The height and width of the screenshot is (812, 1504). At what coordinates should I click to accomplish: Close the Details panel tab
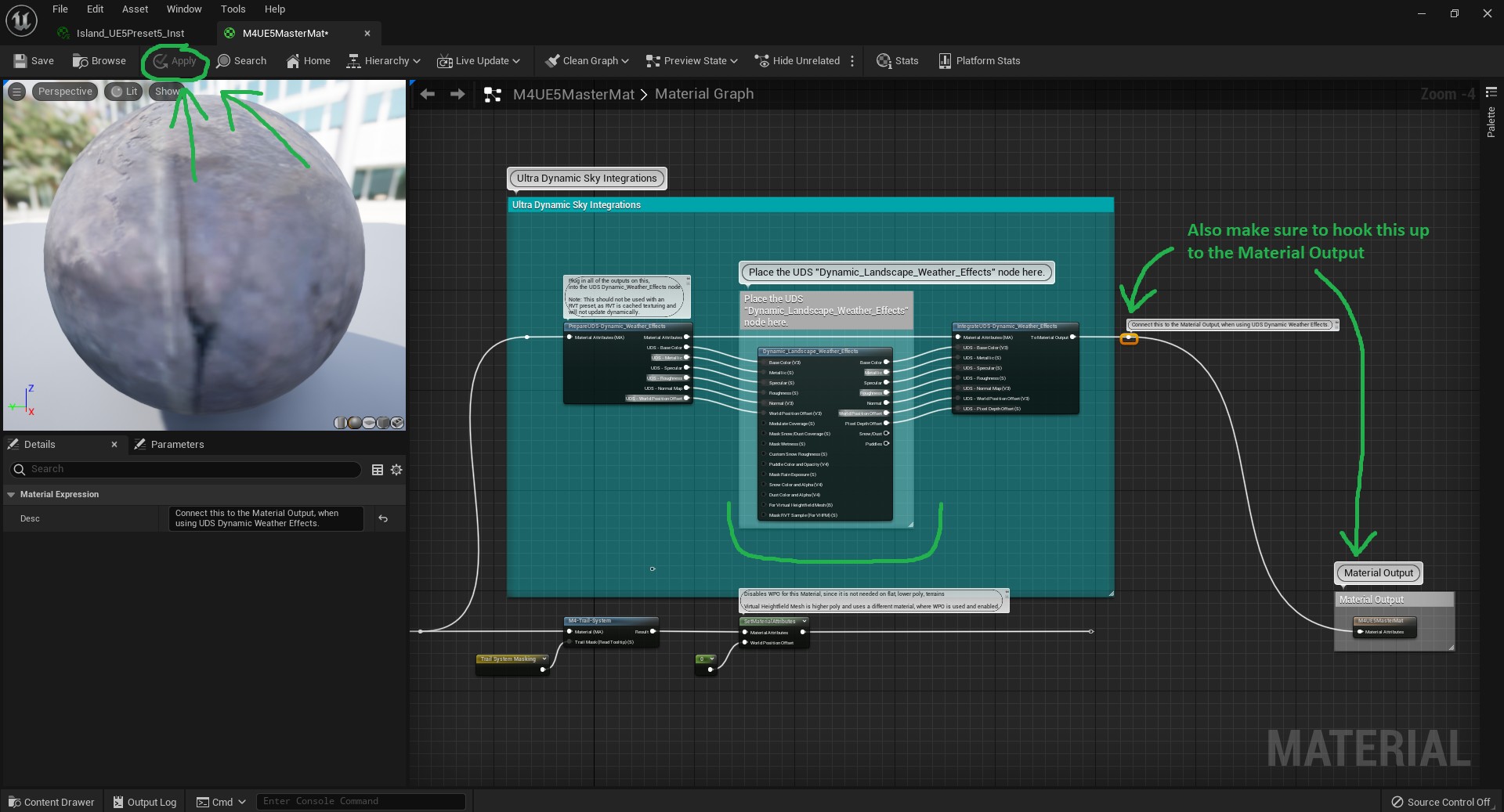tap(114, 444)
